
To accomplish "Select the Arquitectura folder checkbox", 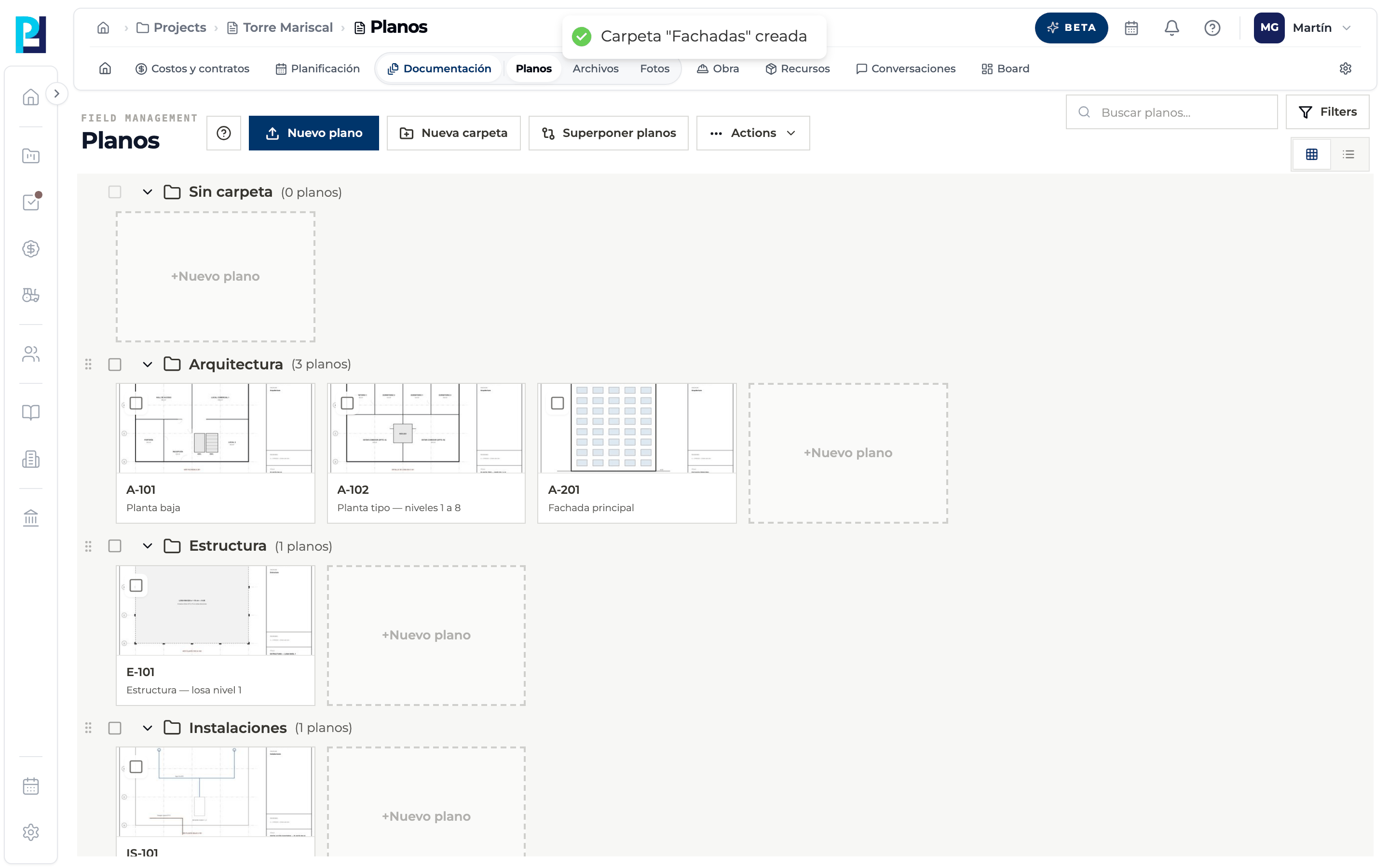I will pyautogui.click(x=115, y=365).
